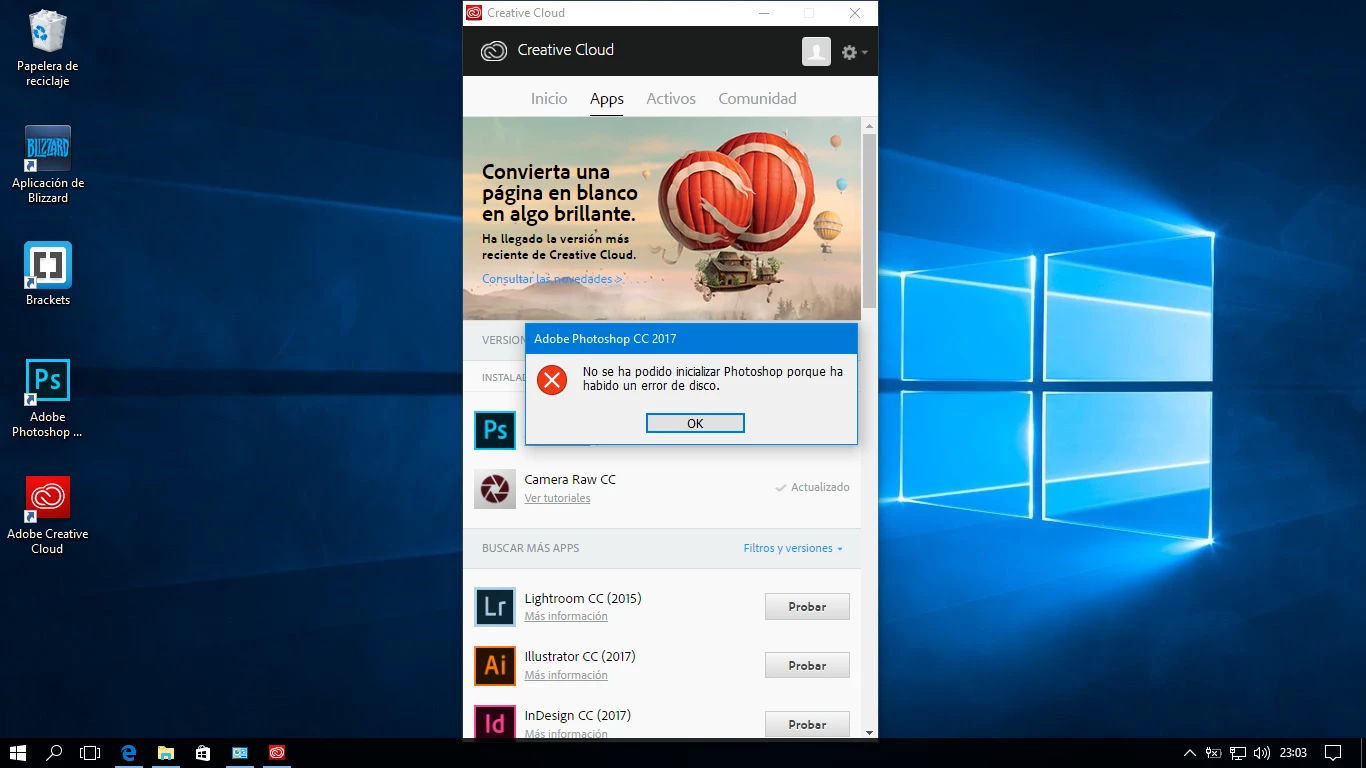Click Probar for Illustrator CC (2017)
1366x768 pixels.
(807, 665)
